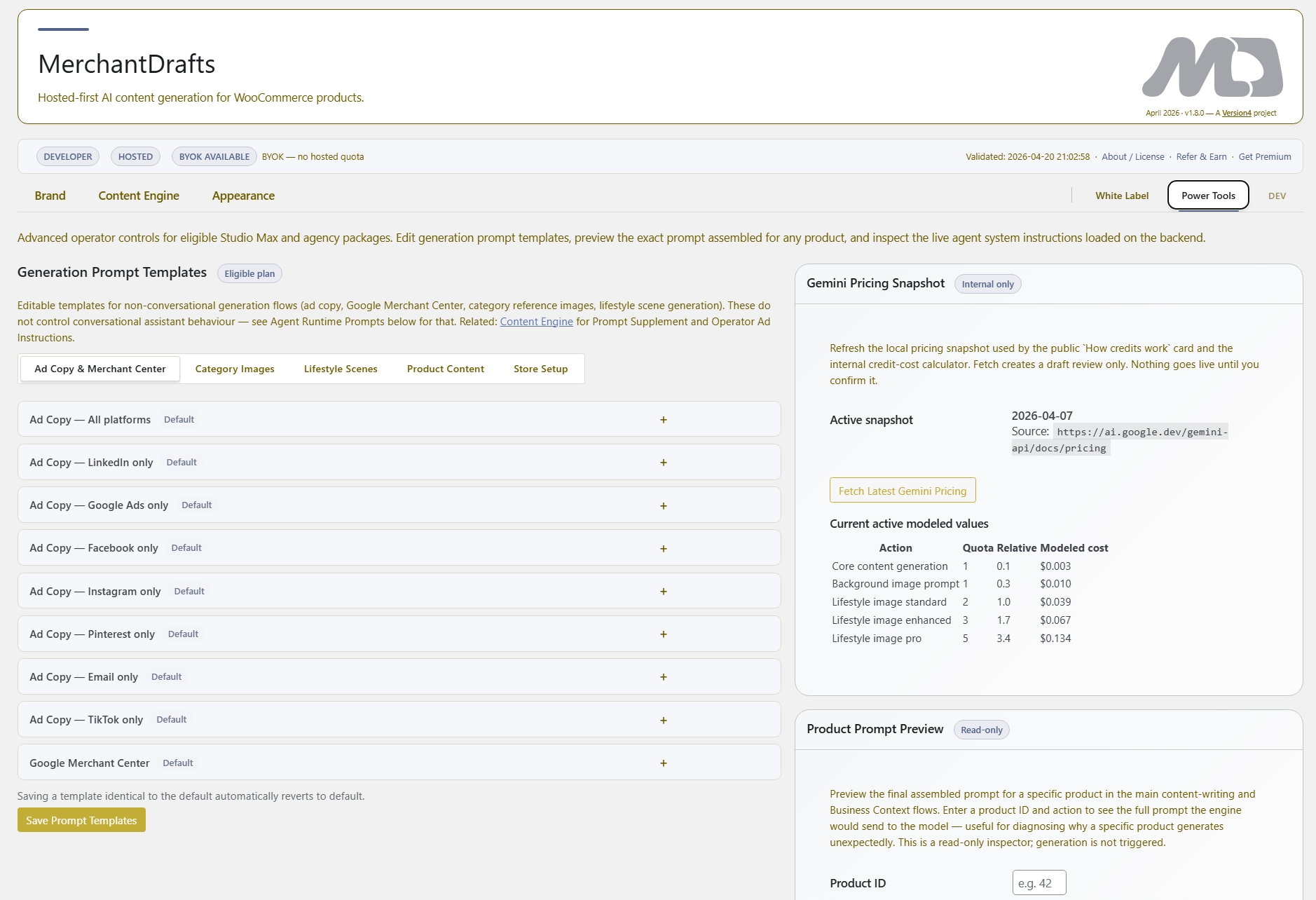
Task: Expand Ad Copy — Pinterest only template
Action: click(399, 634)
